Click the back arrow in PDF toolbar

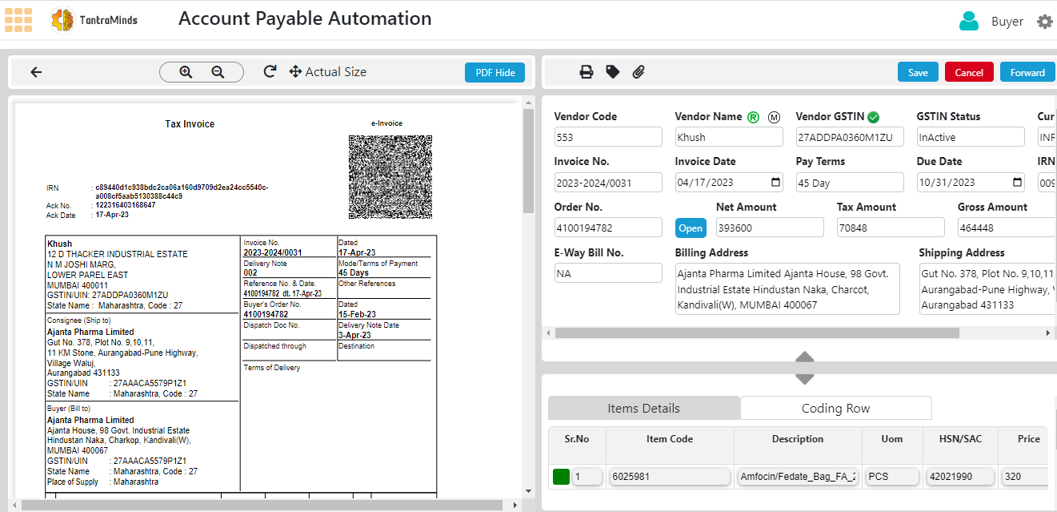pos(36,72)
